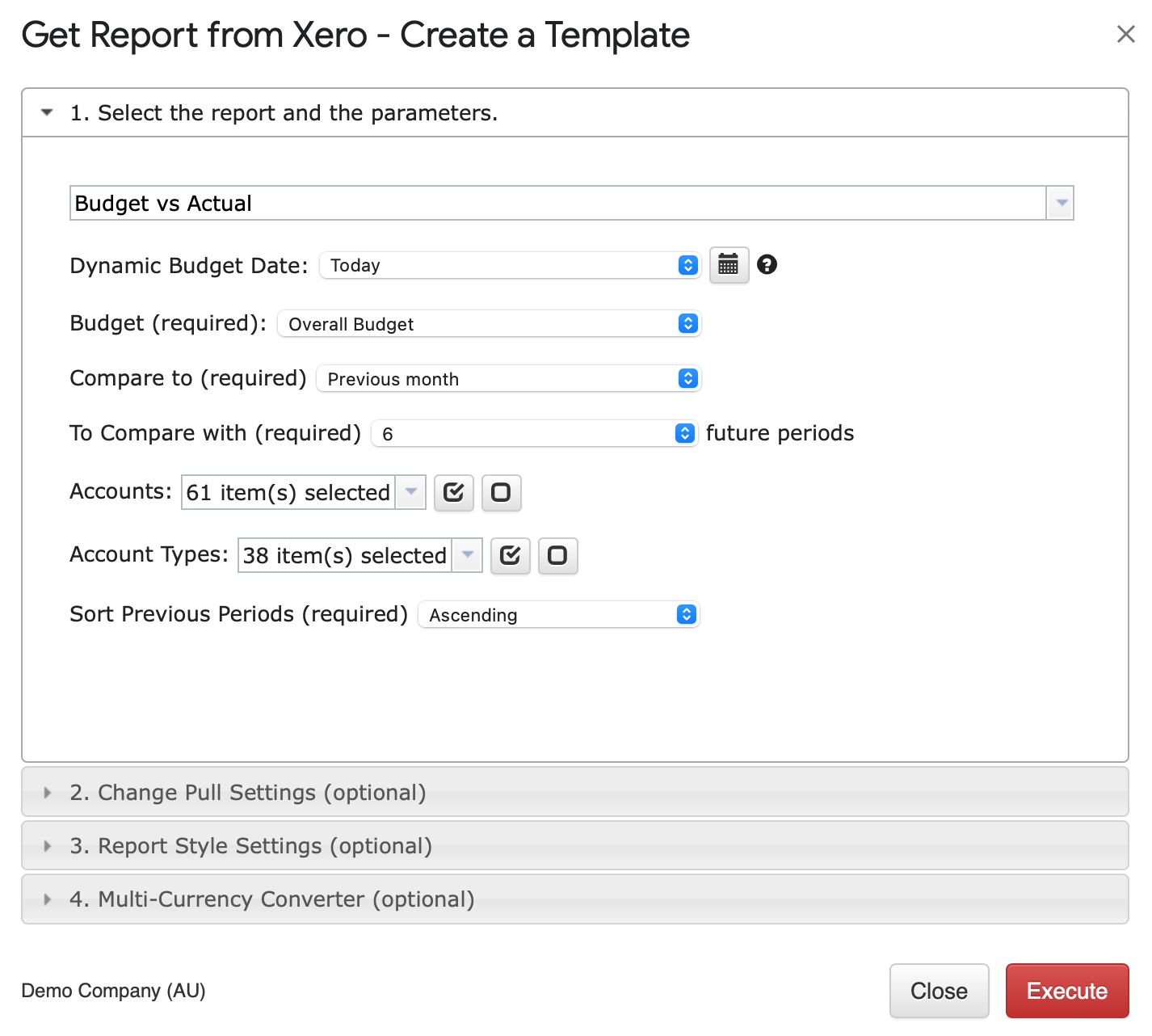Open the Sort Previous Periods Ascending dropdown
The width and height of the screenshot is (1152, 1036).
click(558, 615)
